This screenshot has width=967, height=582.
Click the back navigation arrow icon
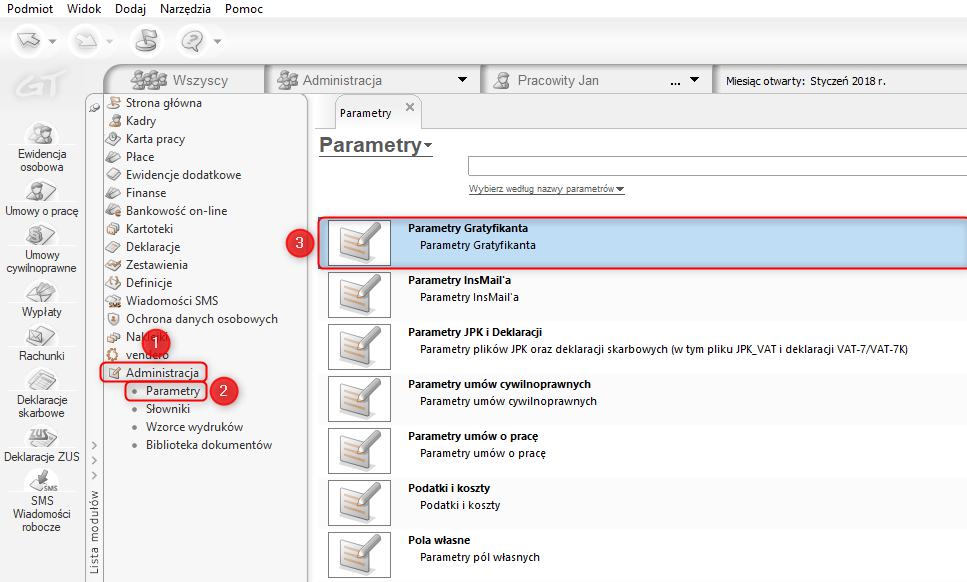click(x=28, y=41)
